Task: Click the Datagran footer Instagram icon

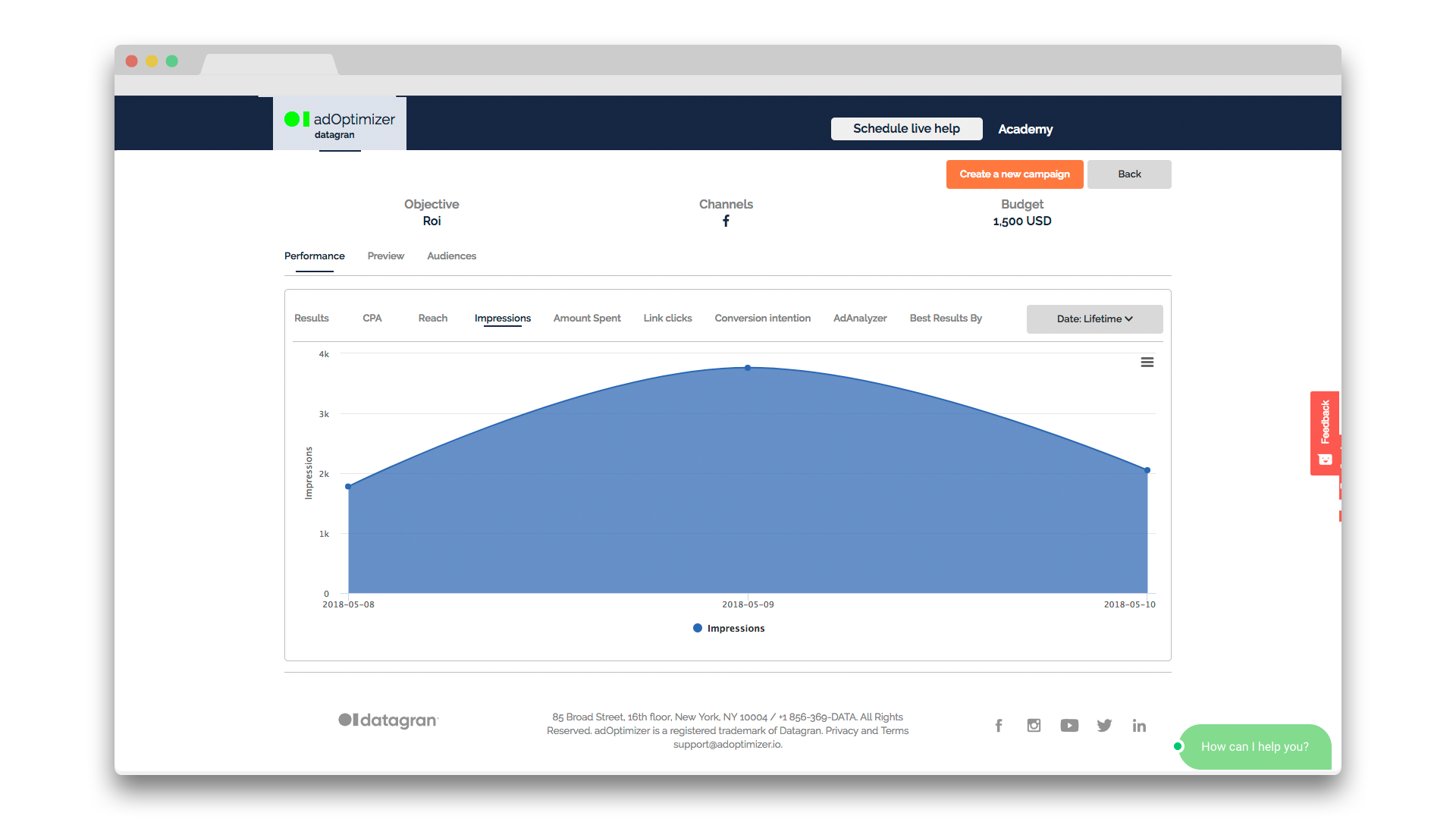Action: tap(1033, 725)
